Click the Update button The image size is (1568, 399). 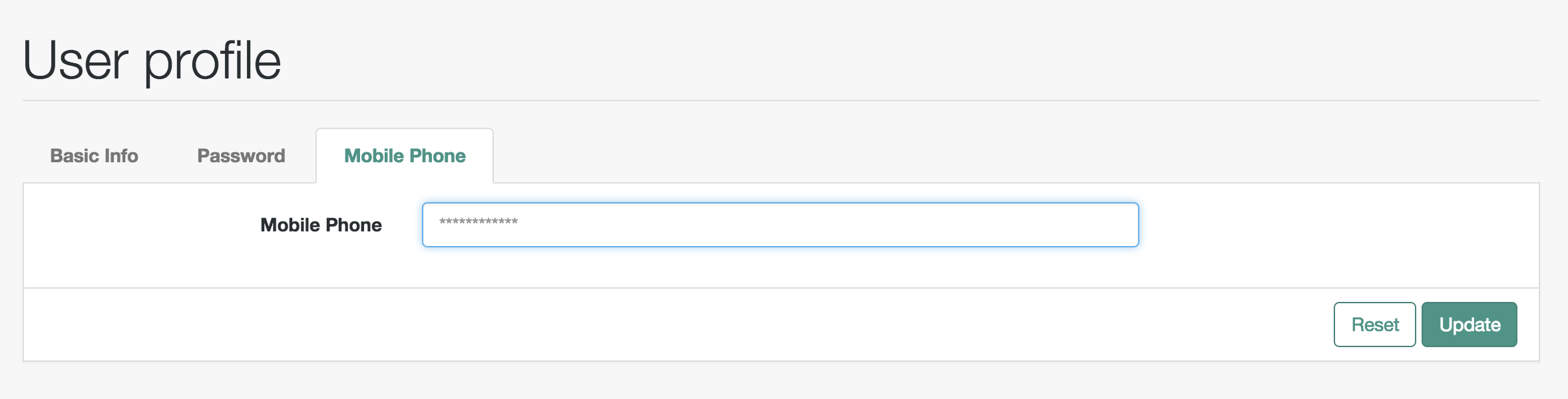pyautogui.click(x=1469, y=325)
